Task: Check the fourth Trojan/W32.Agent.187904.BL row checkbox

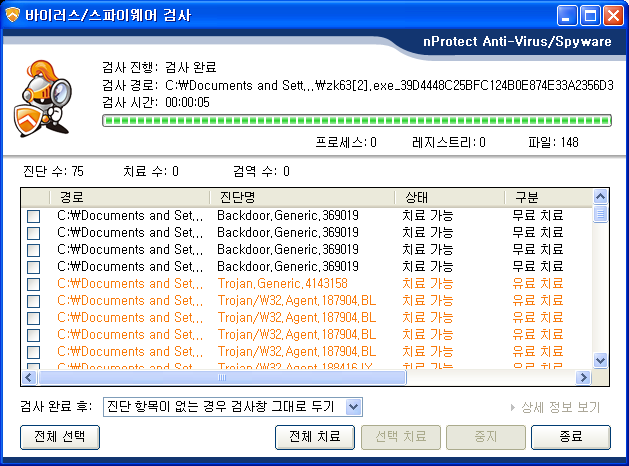Action: tap(34, 352)
